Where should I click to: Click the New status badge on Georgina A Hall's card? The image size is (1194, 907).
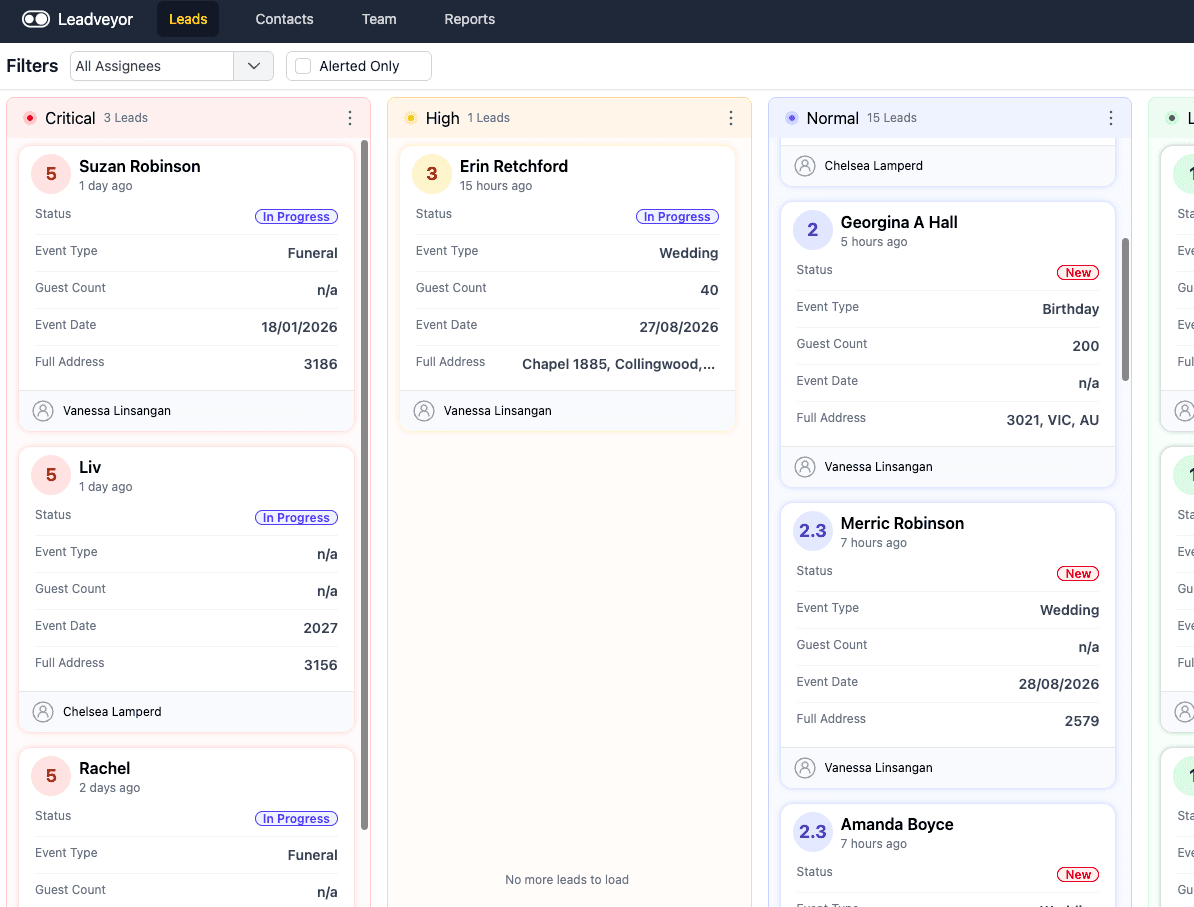point(1078,272)
